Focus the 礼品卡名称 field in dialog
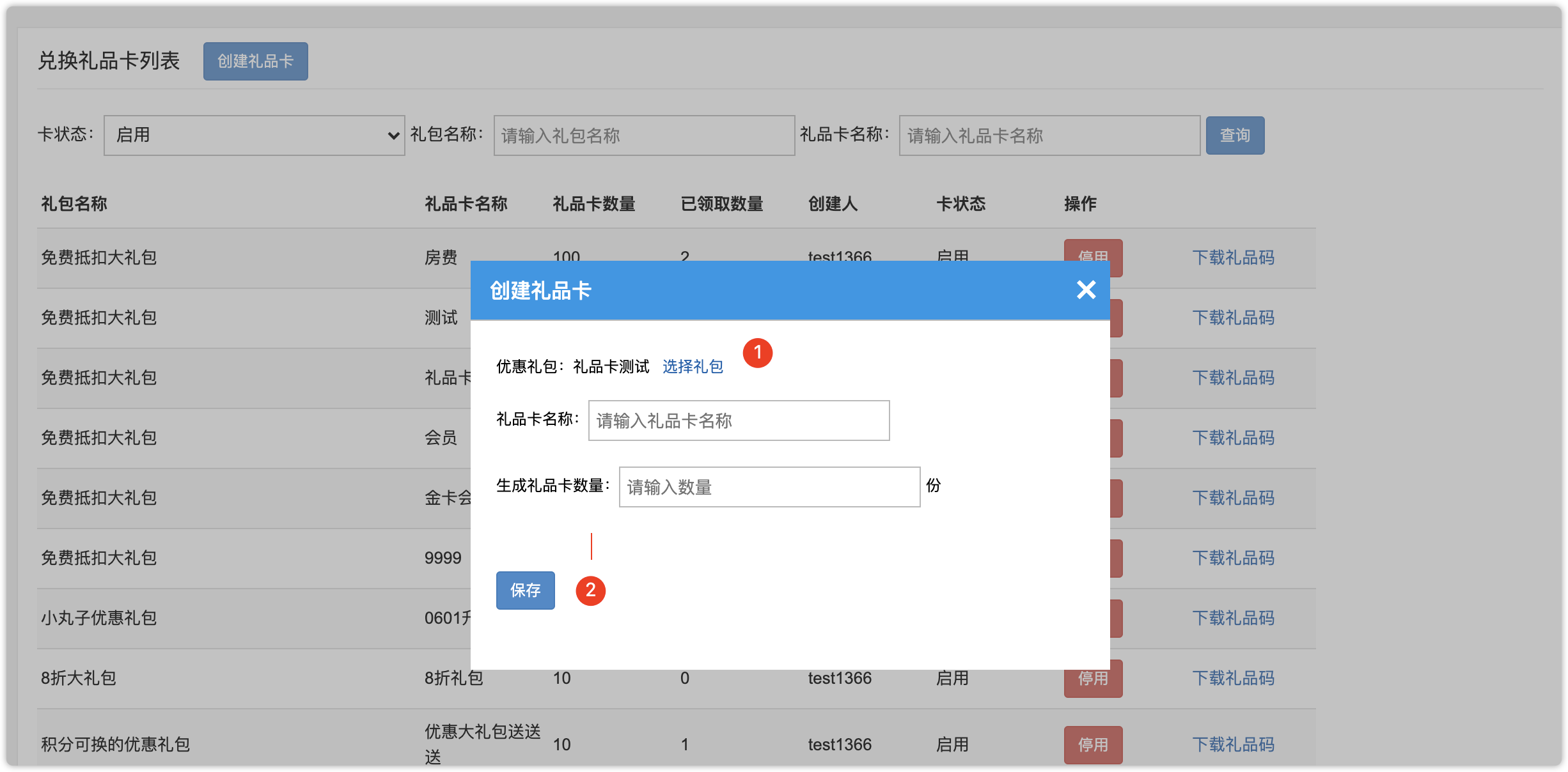This screenshot has height=772, width=1568. tap(739, 421)
